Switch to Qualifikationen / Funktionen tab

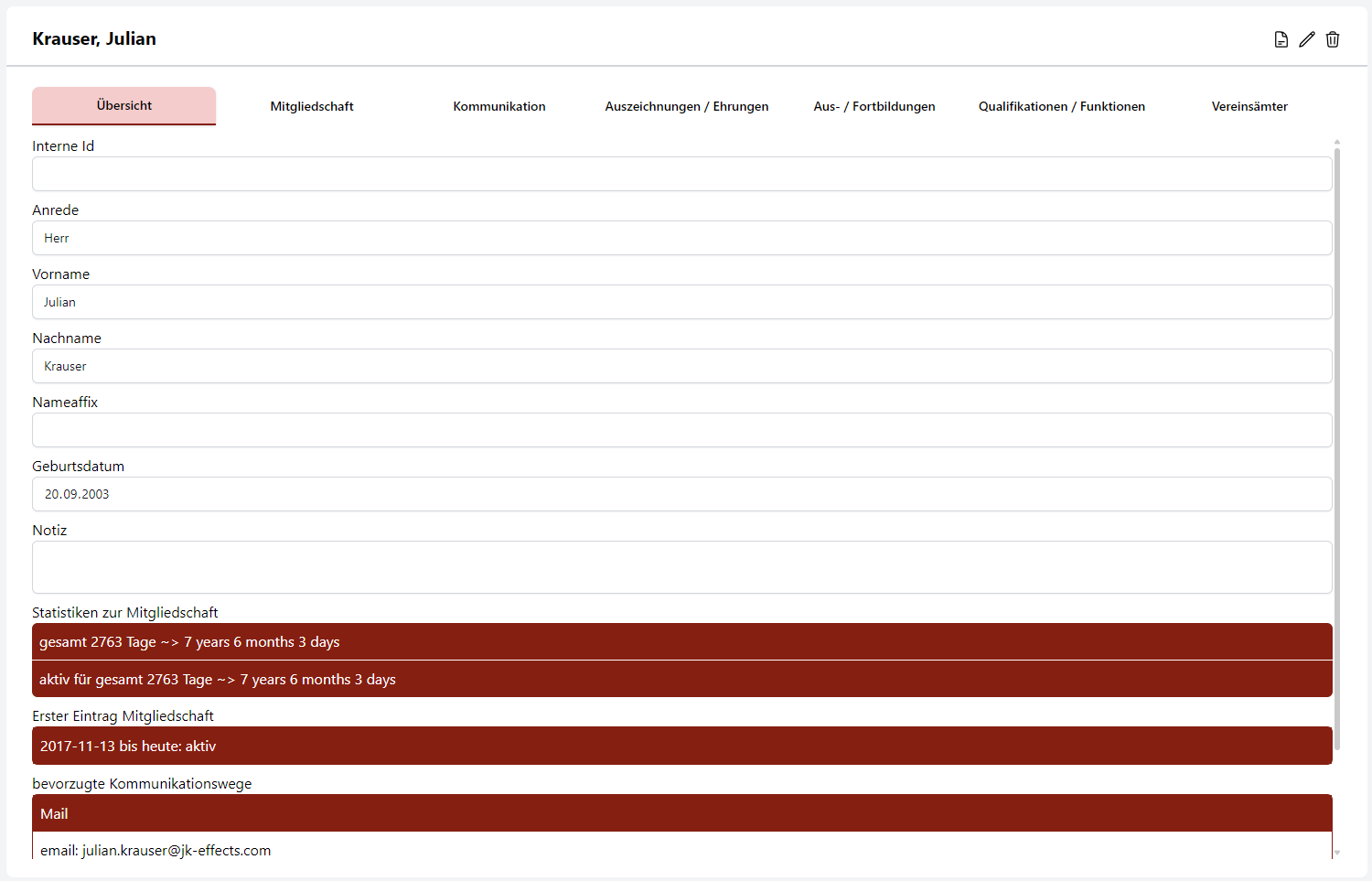(1062, 106)
